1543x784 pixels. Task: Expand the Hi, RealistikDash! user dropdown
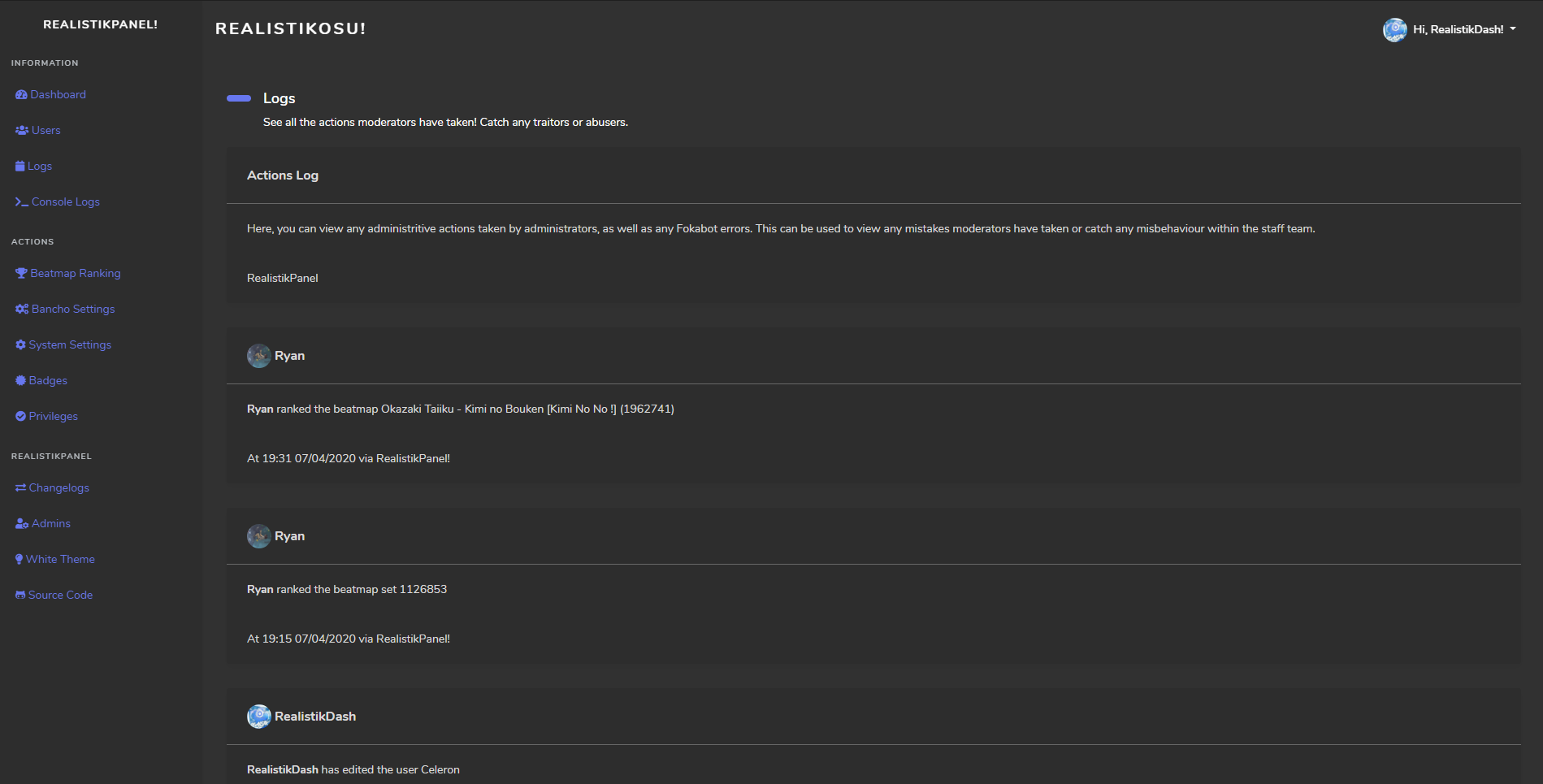[x=1450, y=30]
